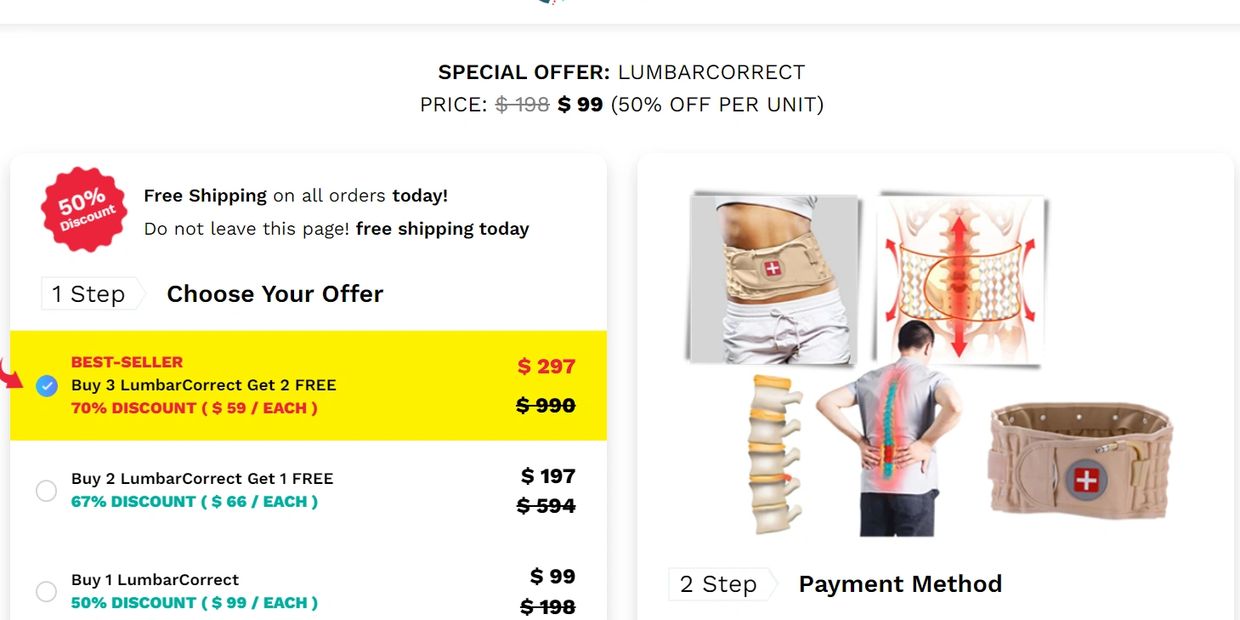Click the Payment Method heading
The width and height of the screenshot is (1240, 620).
pyautogui.click(x=900, y=584)
